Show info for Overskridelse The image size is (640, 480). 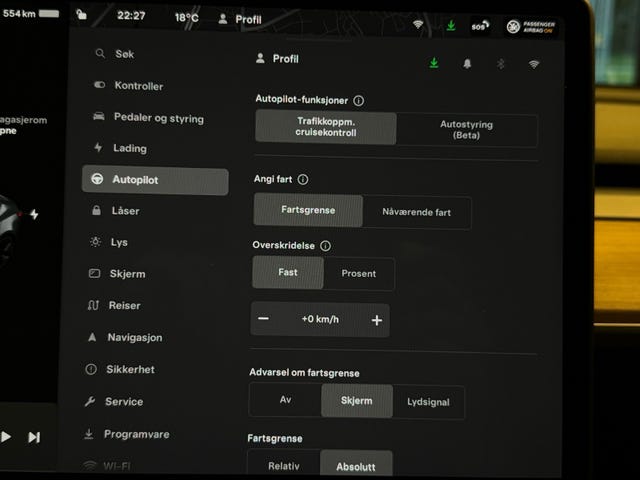pyautogui.click(x=325, y=246)
